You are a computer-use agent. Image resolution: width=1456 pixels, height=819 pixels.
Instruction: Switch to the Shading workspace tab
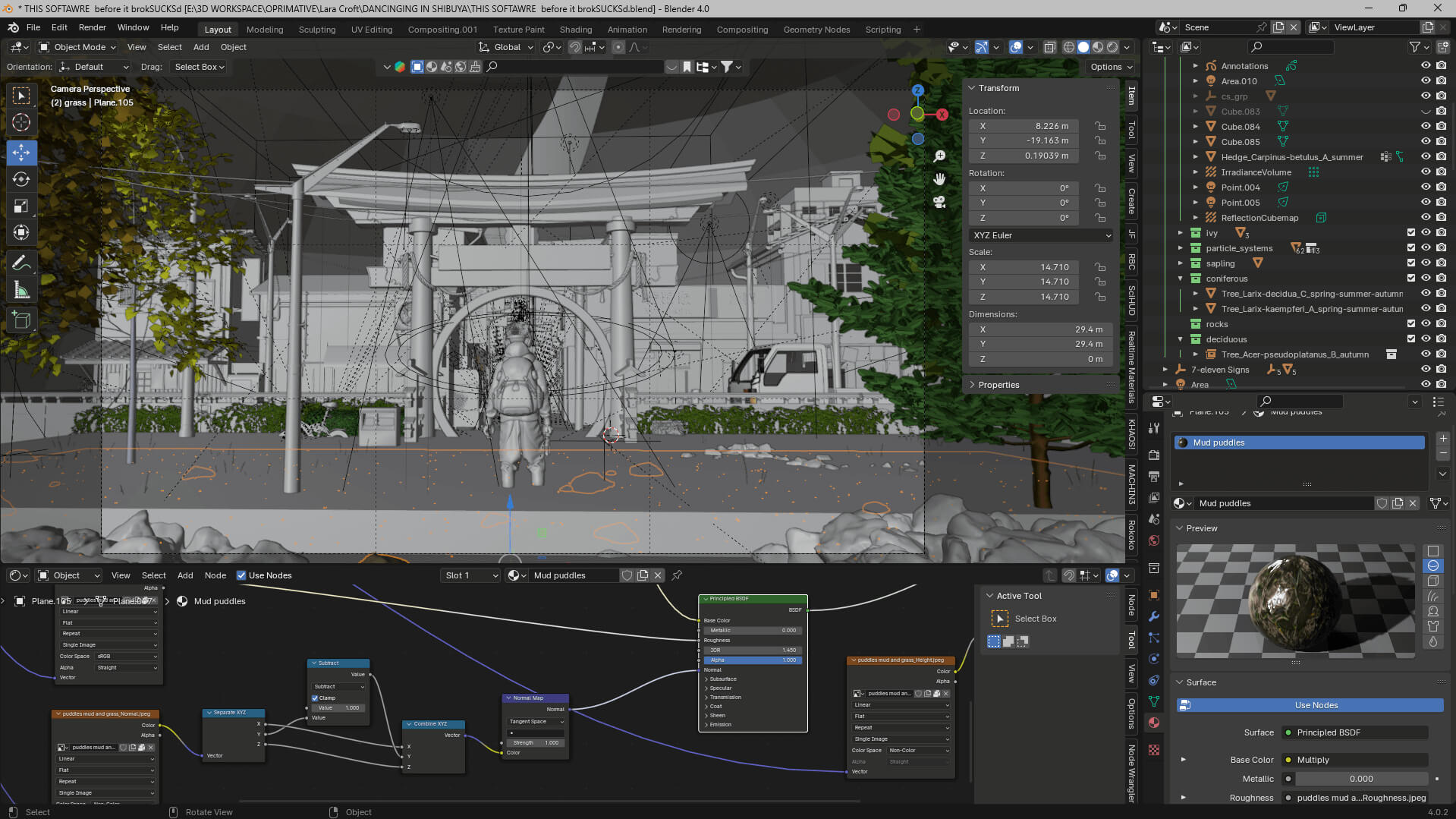[575, 30]
